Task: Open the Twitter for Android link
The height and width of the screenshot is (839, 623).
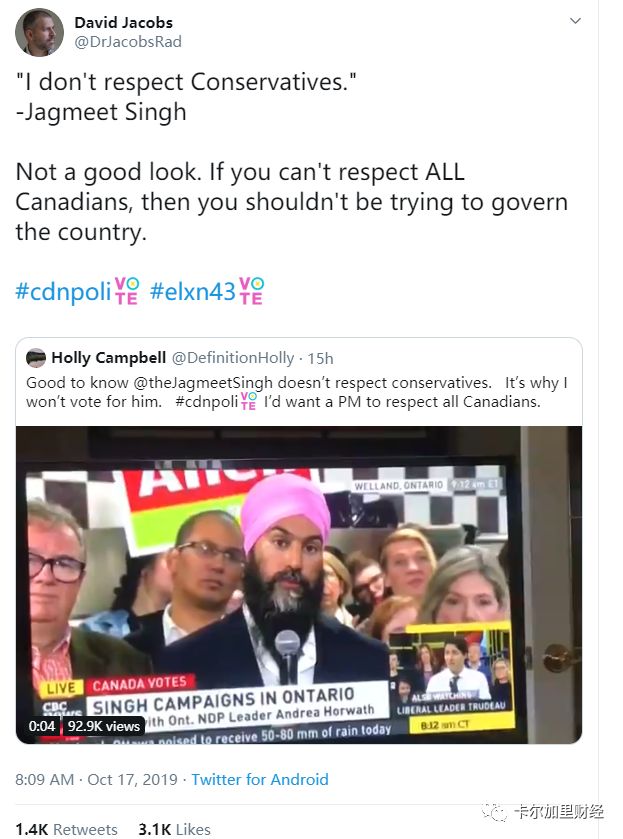Action: click(x=260, y=779)
